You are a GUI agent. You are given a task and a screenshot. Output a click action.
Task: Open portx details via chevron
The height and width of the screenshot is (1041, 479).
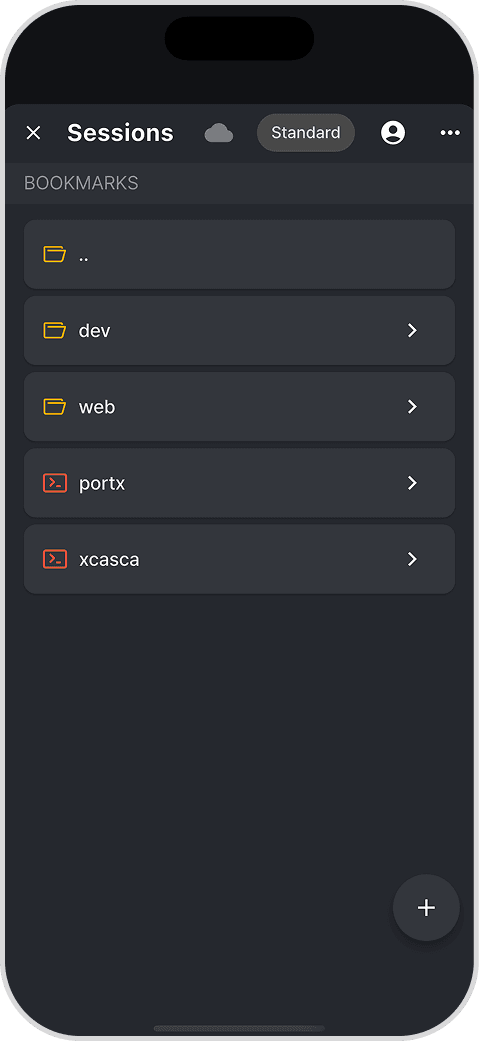[x=412, y=483]
